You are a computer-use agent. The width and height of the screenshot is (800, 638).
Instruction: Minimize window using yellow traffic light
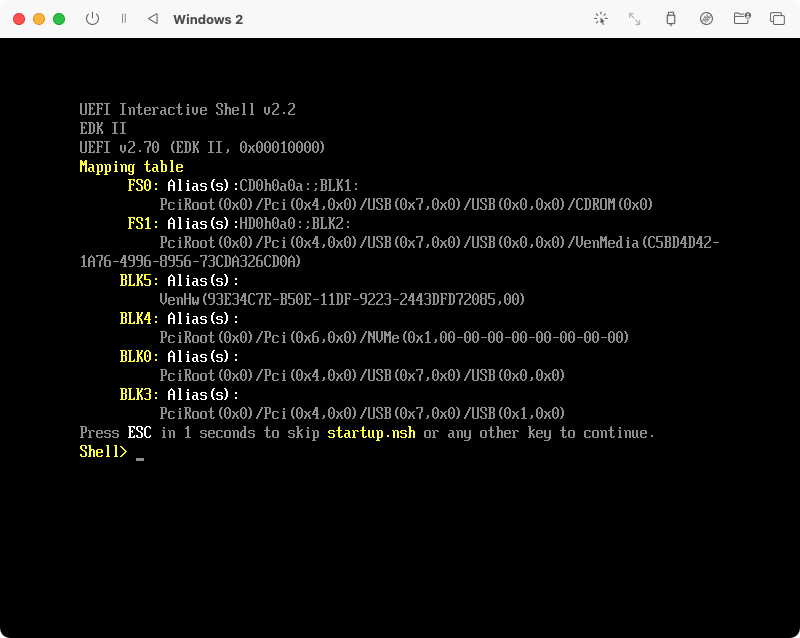(x=40, y=18)
